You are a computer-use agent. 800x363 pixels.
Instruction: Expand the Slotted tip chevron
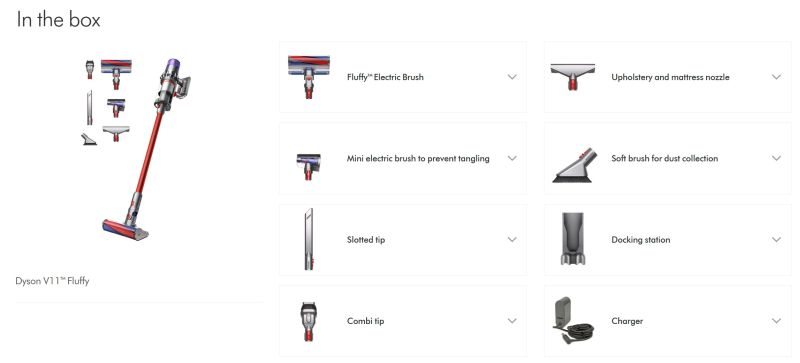coord(512,239)
